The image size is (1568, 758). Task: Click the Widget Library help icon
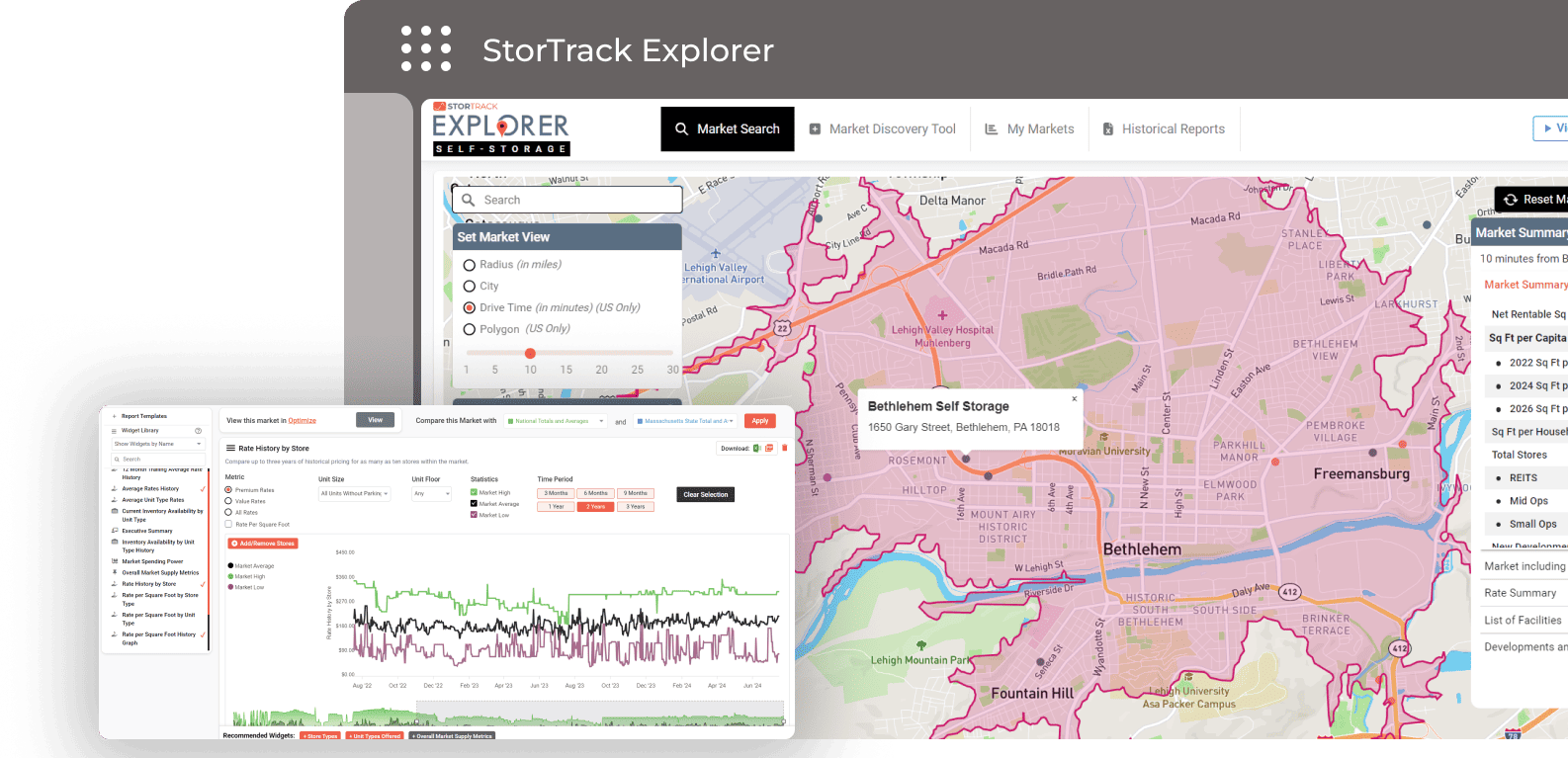coord(198,431)
